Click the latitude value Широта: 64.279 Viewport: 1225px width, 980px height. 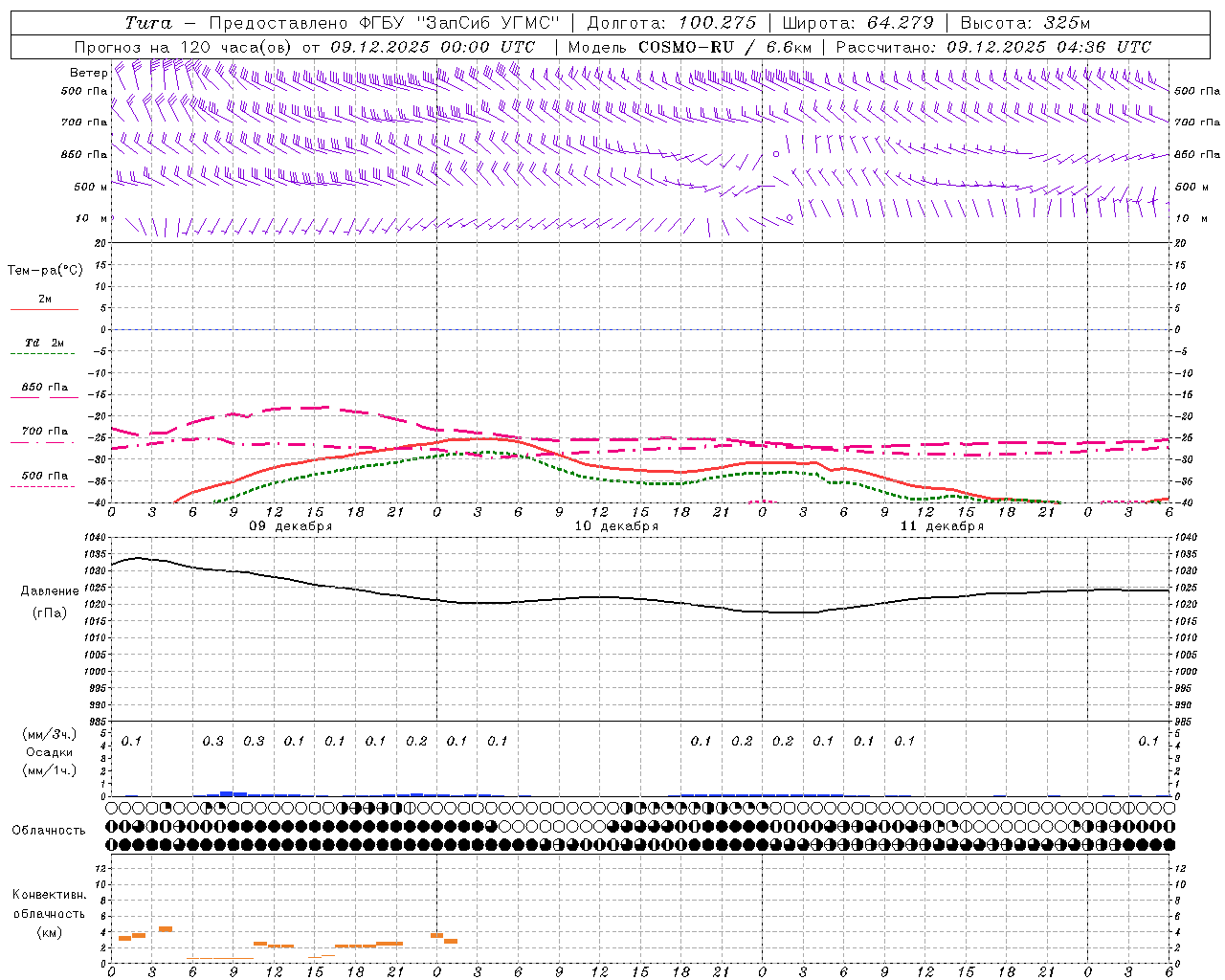857,23
